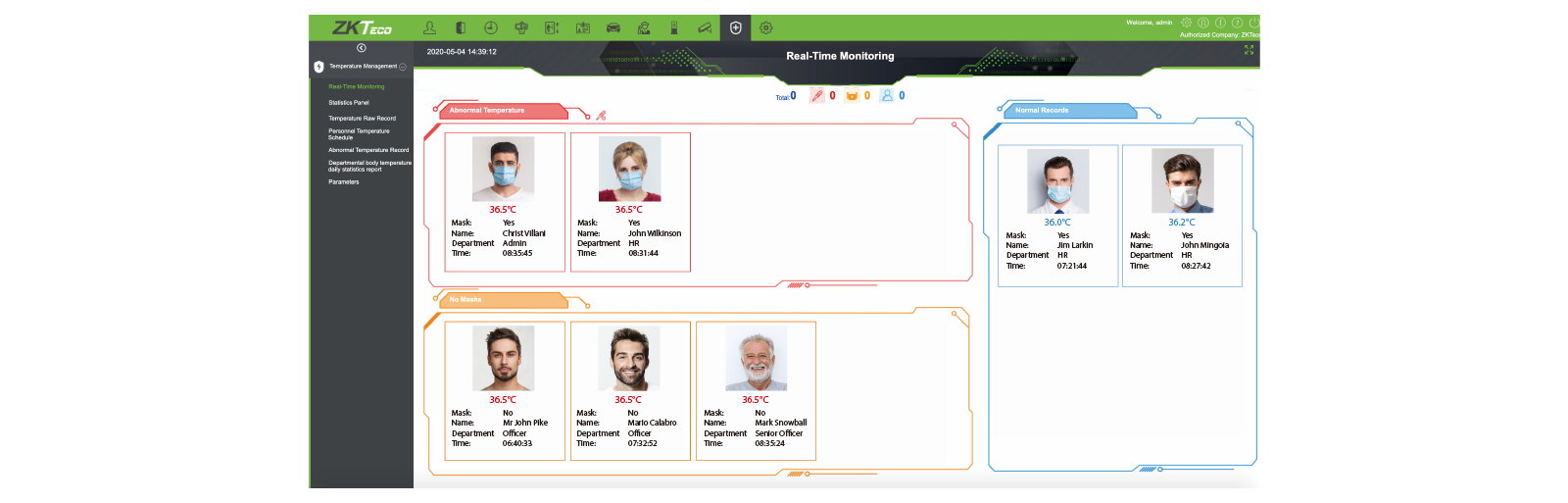
Task: Click the 'Welcome, admin' text
Action: coord(1150,23)
